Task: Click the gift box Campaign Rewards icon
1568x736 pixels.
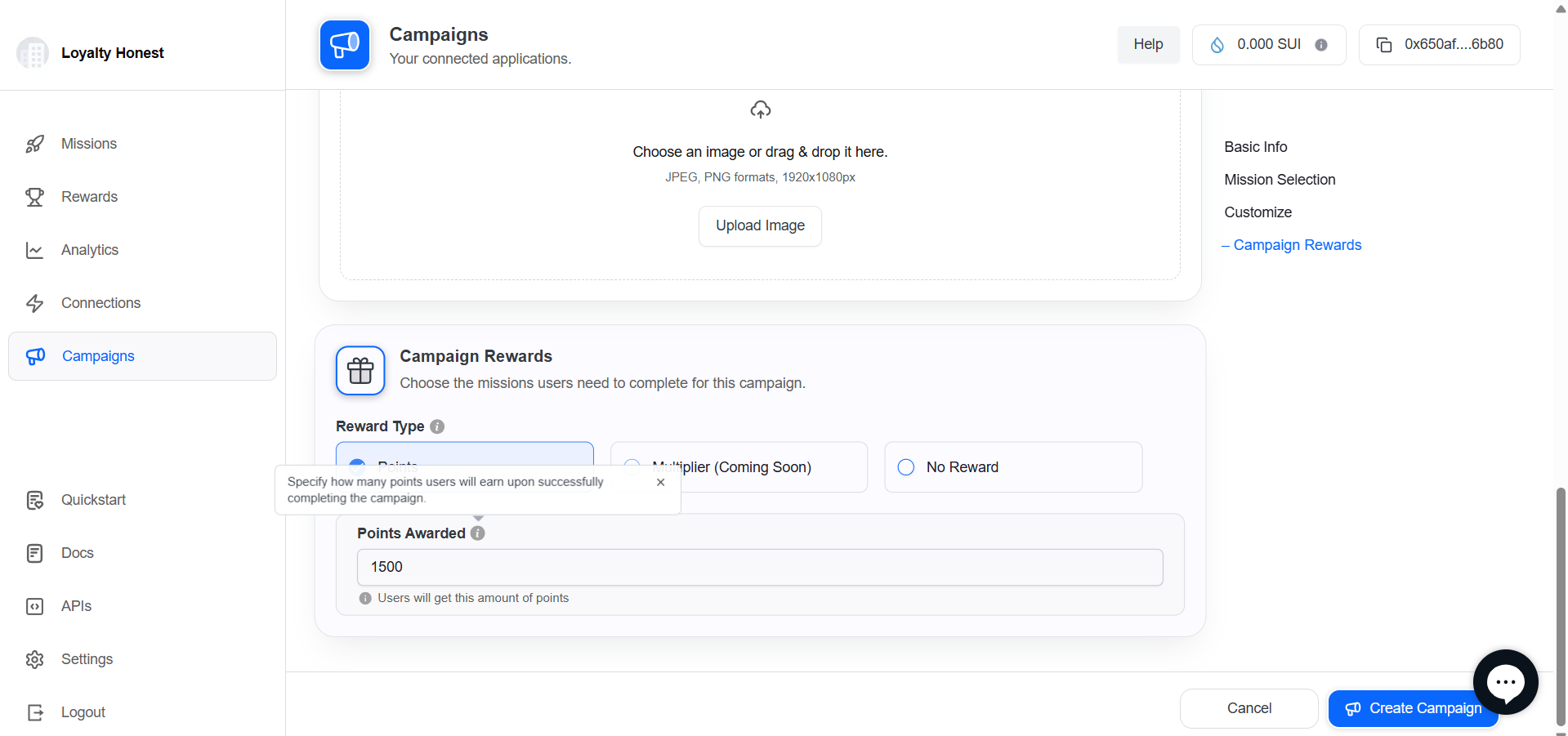Action: [x=360, y=371]
